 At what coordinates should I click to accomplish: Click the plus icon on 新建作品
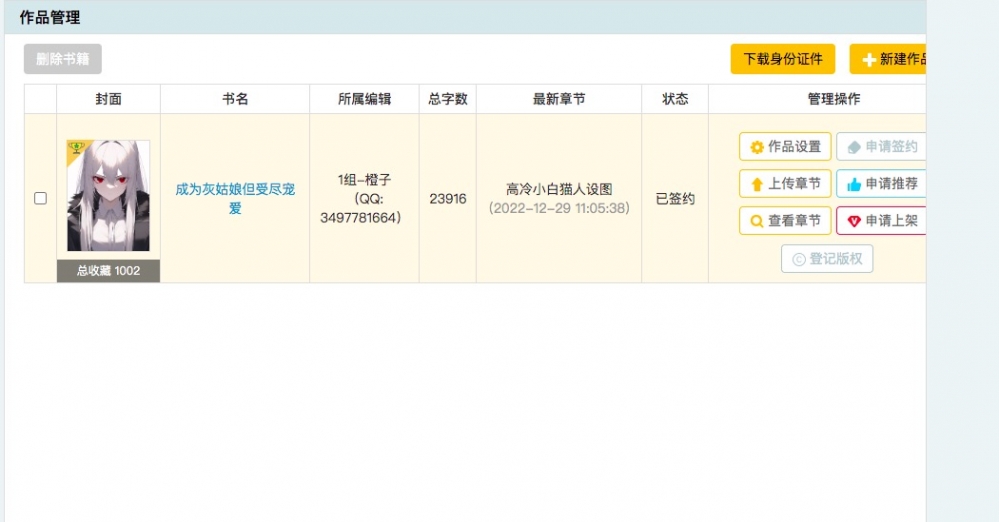(x=868, y=60)
